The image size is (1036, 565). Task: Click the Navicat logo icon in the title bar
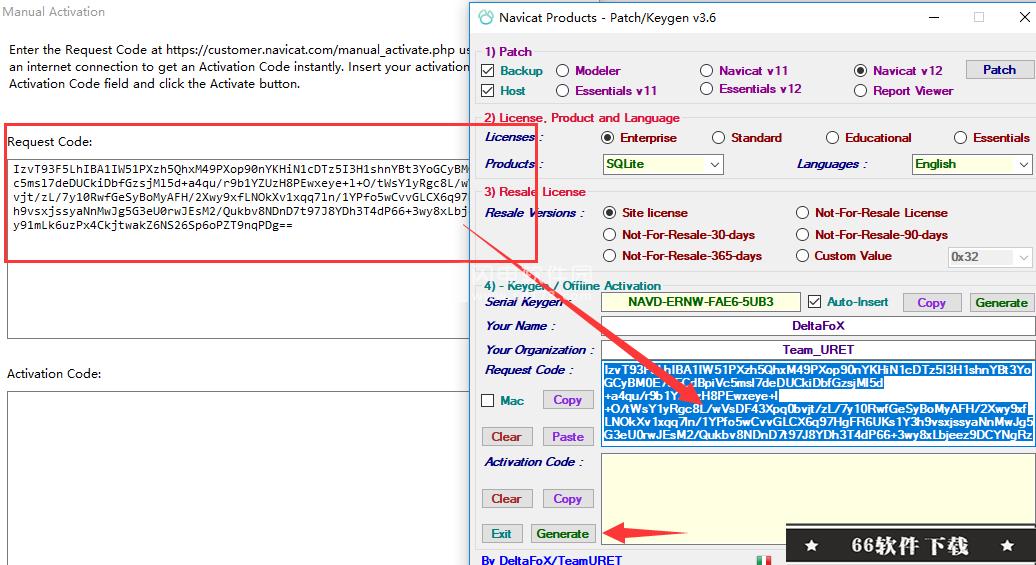coord(486,18)
